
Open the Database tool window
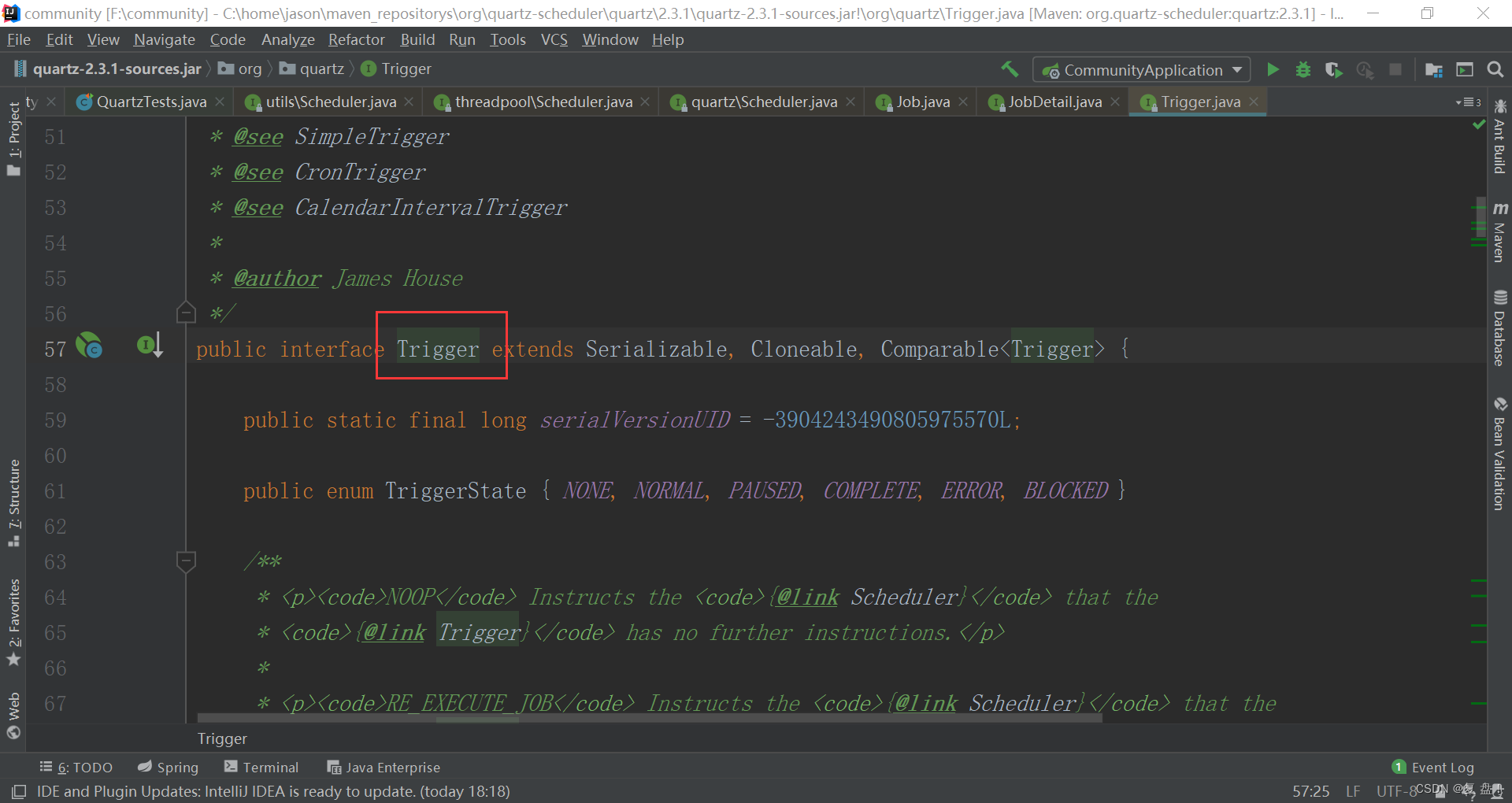coord(1499,328)
